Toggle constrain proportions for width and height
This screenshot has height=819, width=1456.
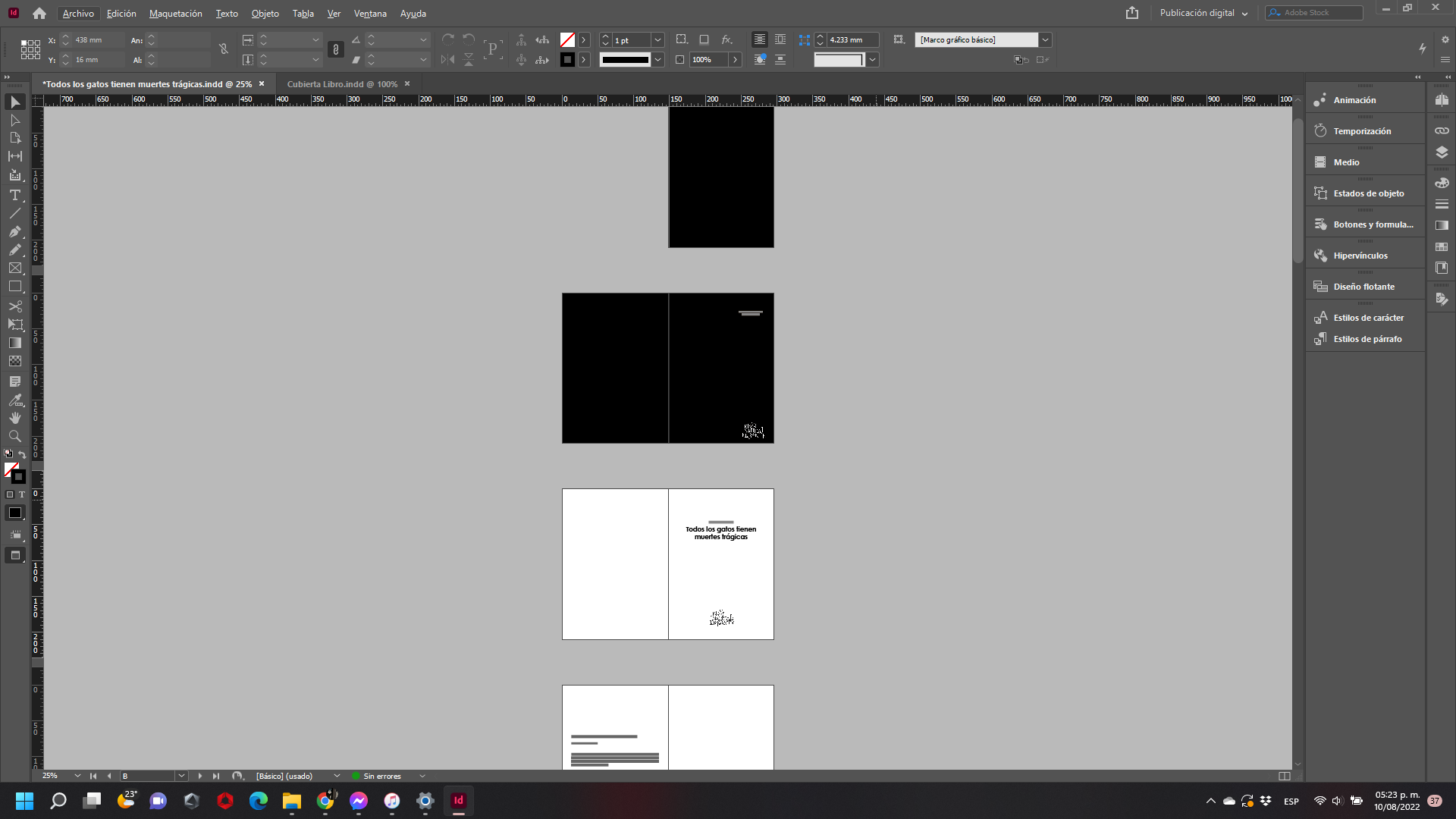pos(224,49)
